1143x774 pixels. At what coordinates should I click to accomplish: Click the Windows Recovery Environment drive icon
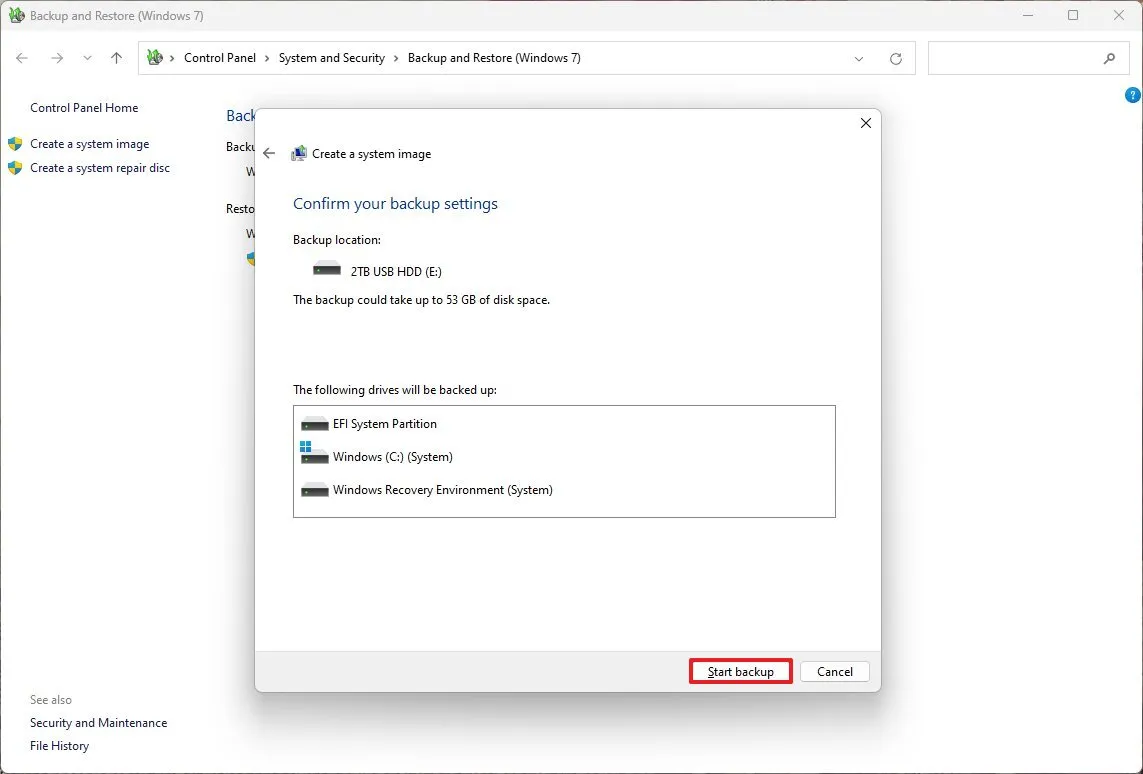click(314, 489)
